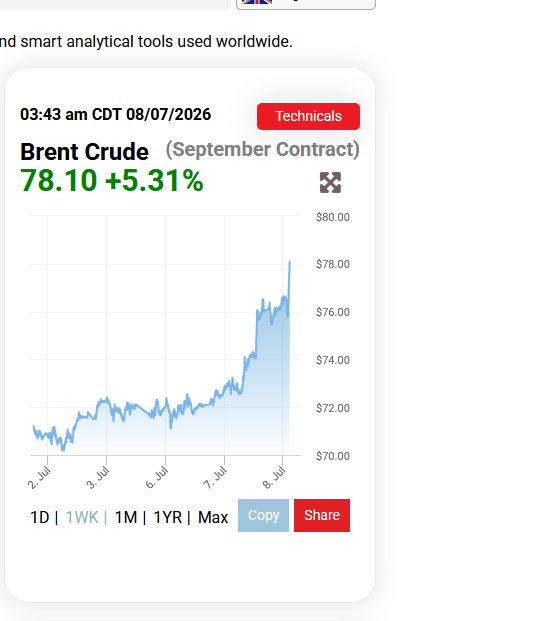
Task: Click the 6. Jul date tick
Action: (x=157, y=477)
